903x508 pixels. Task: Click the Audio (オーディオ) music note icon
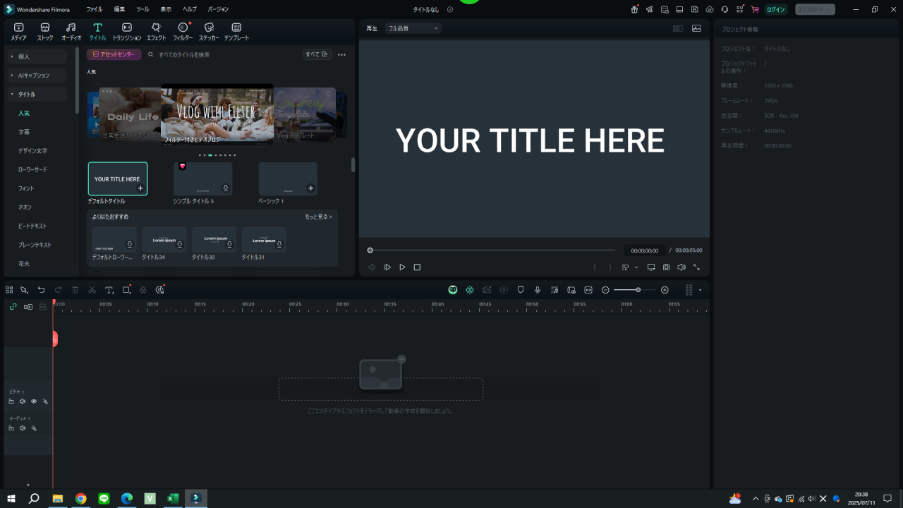click(x=71, y=31)
